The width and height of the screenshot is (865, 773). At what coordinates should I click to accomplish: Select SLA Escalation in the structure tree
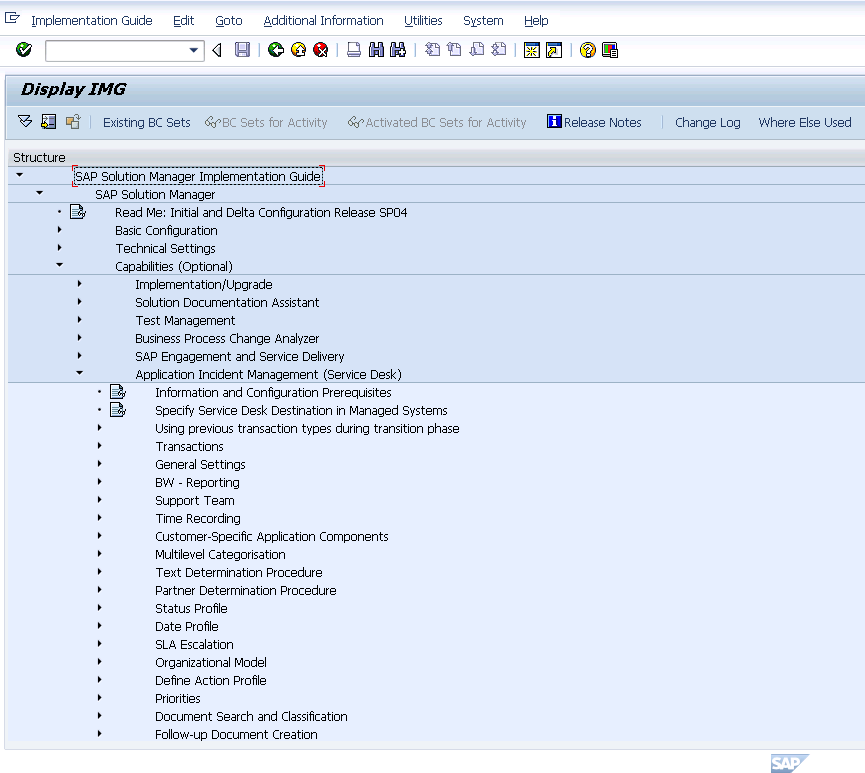coord(194,644)
